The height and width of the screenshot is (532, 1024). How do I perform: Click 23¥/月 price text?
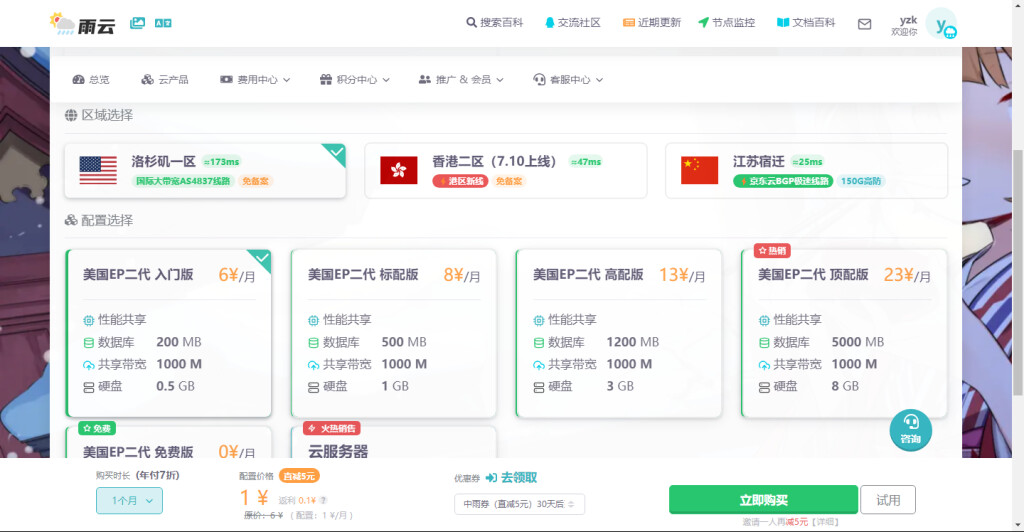click(907, 275)
